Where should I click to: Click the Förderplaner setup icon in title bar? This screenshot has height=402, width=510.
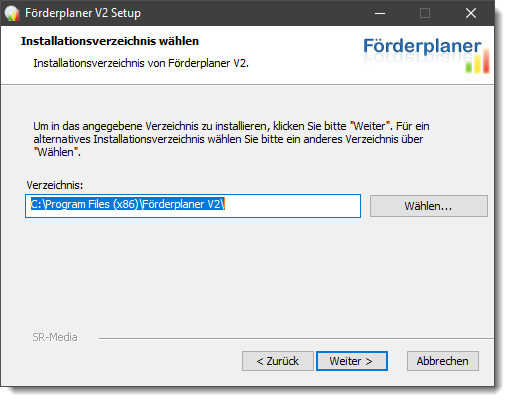[x=12, y=13]
